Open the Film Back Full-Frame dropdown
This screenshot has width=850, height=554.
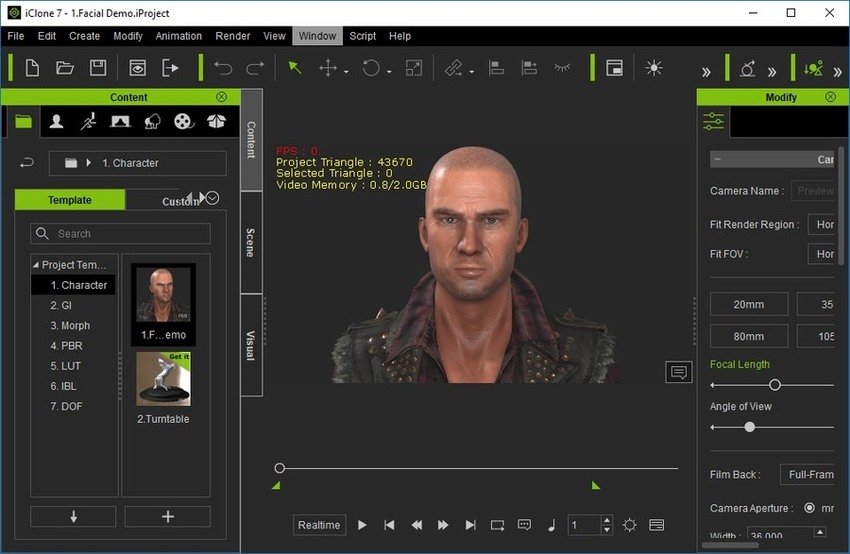point(807,474)
